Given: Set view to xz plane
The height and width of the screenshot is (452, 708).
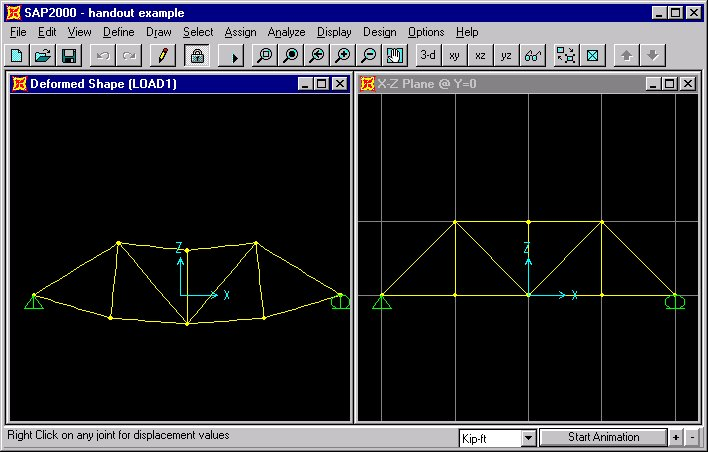Looking at the screenshot, I should (x=481, y=56).
